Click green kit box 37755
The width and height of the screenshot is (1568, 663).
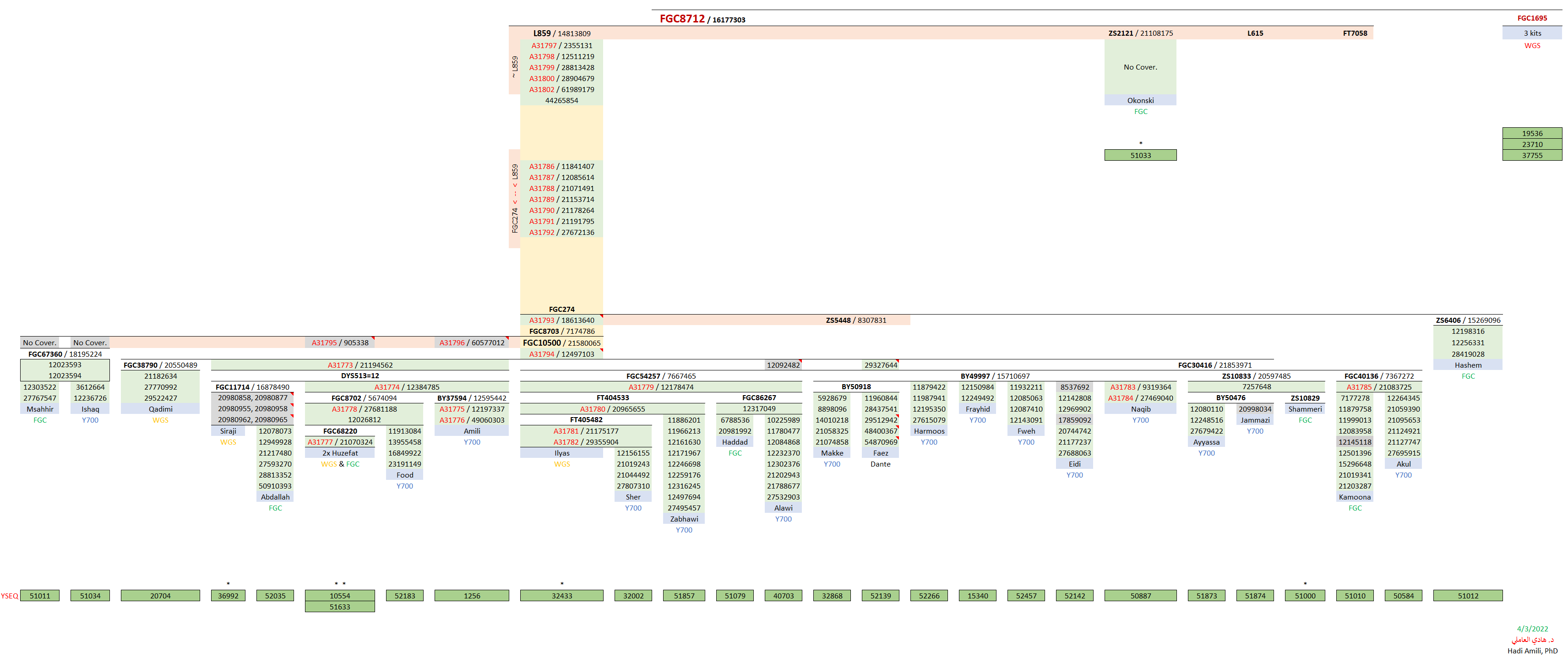point(1531,155)
